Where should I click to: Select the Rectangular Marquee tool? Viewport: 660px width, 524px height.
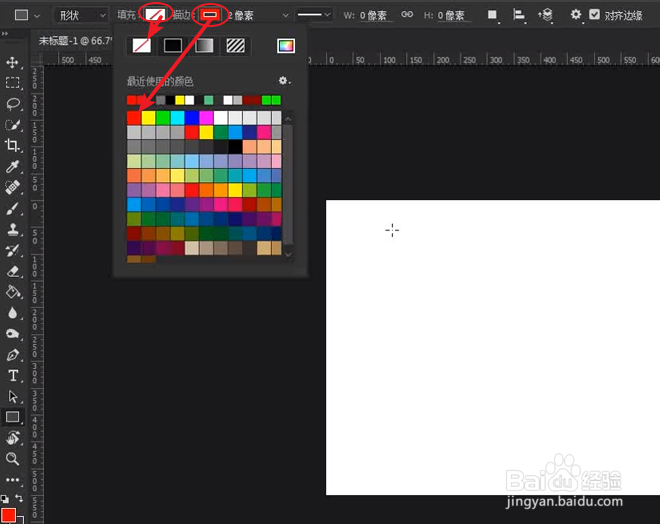tap(12, 83)
